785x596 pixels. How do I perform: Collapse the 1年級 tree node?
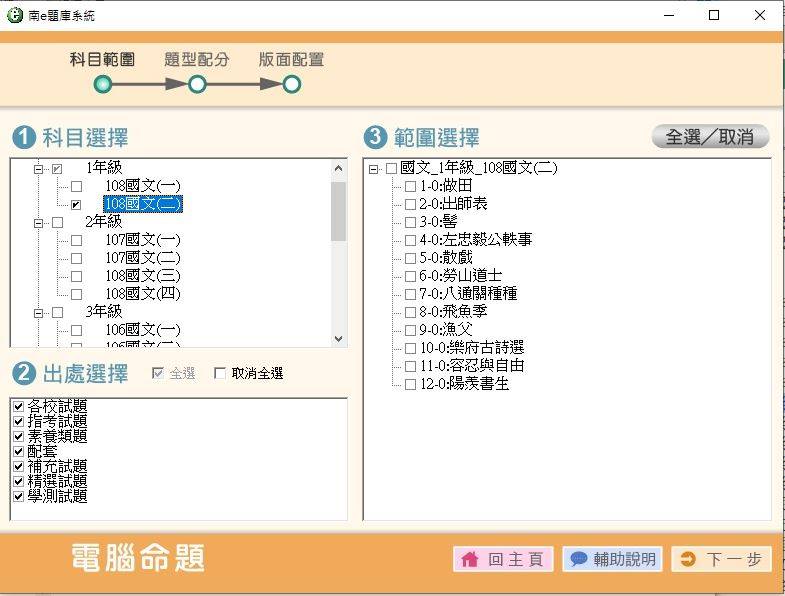point(39,169)
